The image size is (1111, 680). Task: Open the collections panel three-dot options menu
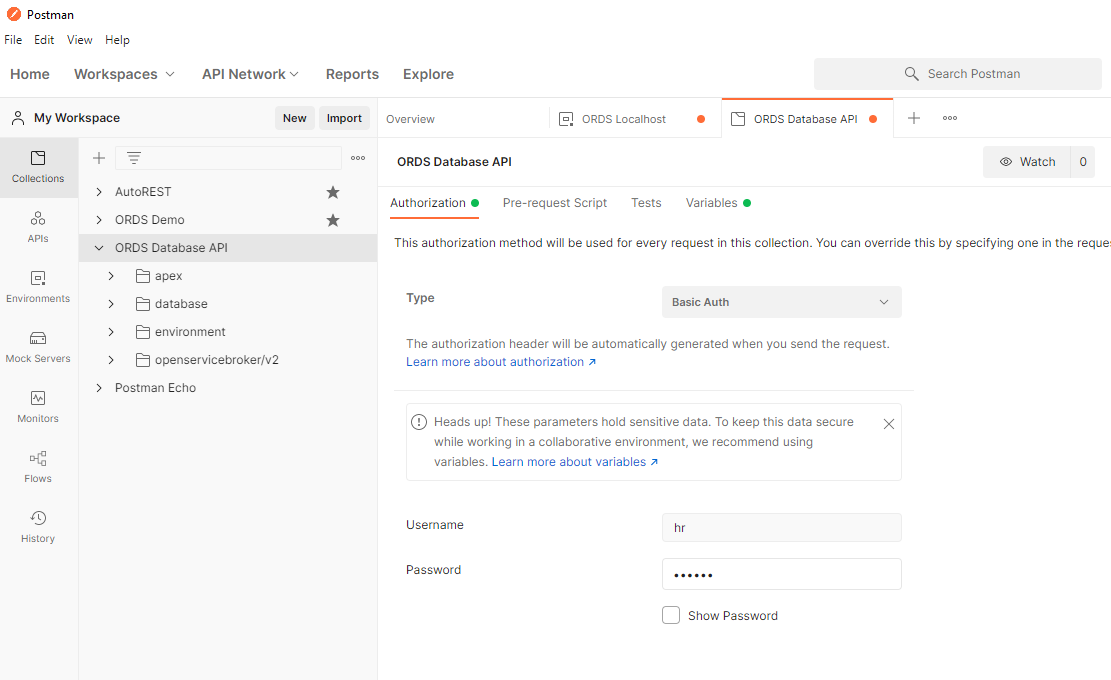[x=358, y=158]
